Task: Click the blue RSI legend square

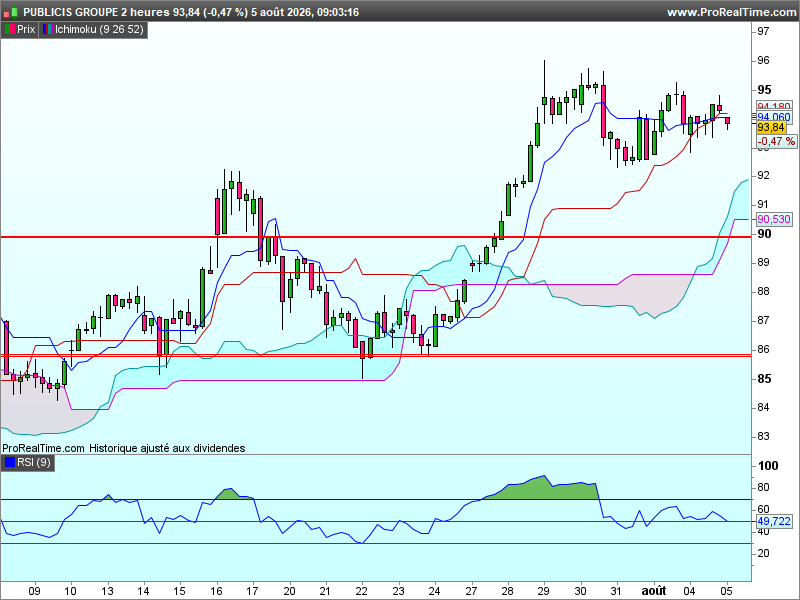Action: pos(10,463)
